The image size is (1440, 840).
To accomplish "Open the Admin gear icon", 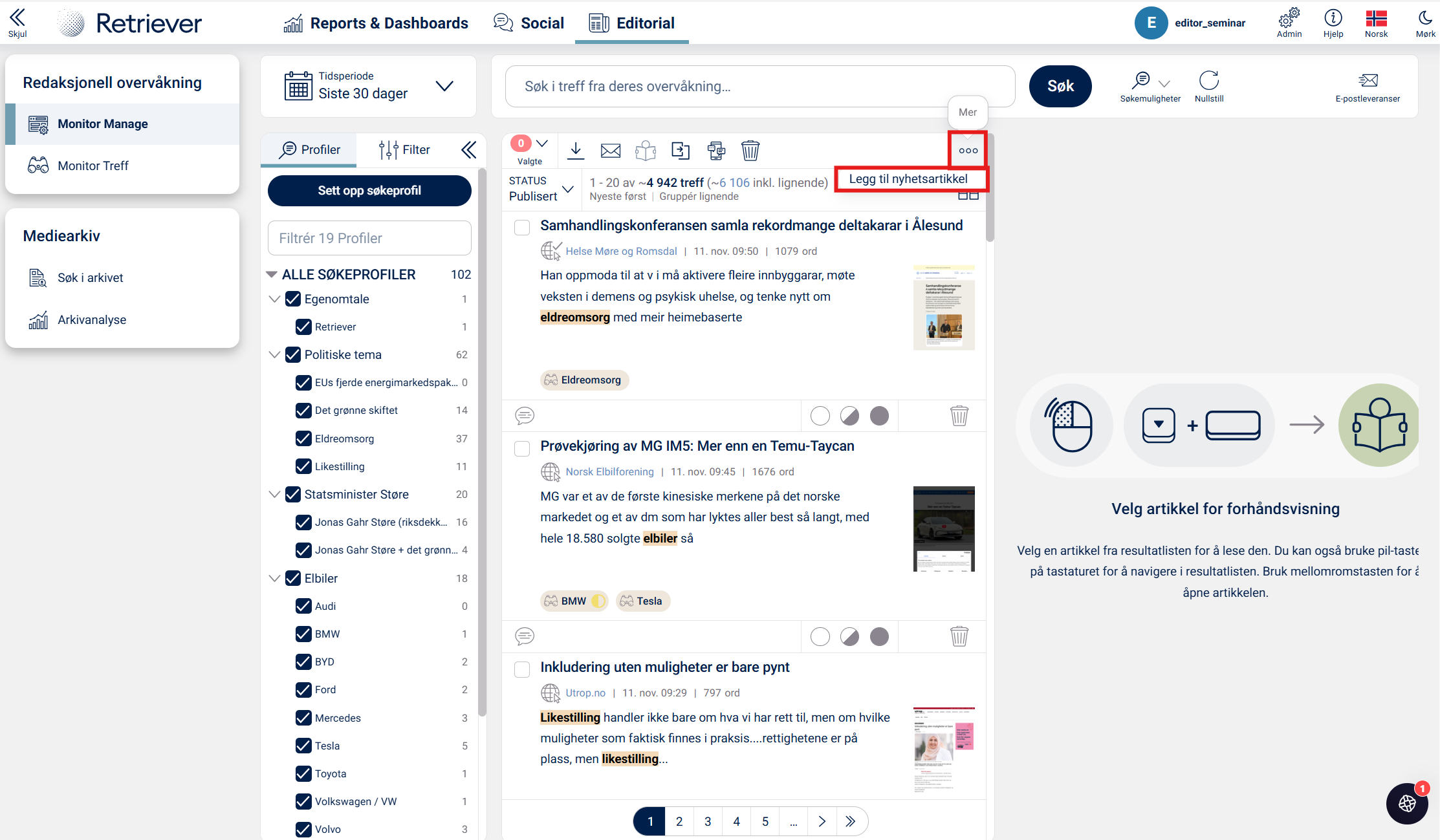I will pyautogui.click(x=1289, y=17).
